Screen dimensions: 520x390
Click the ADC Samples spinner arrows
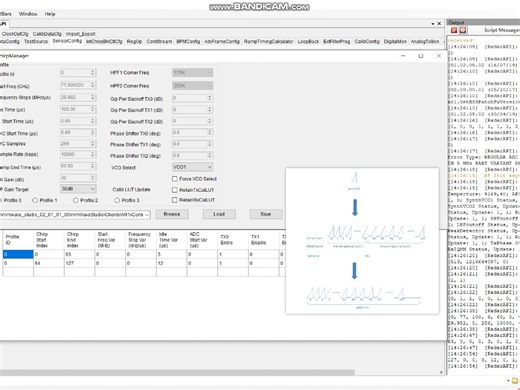pos(93,144)
